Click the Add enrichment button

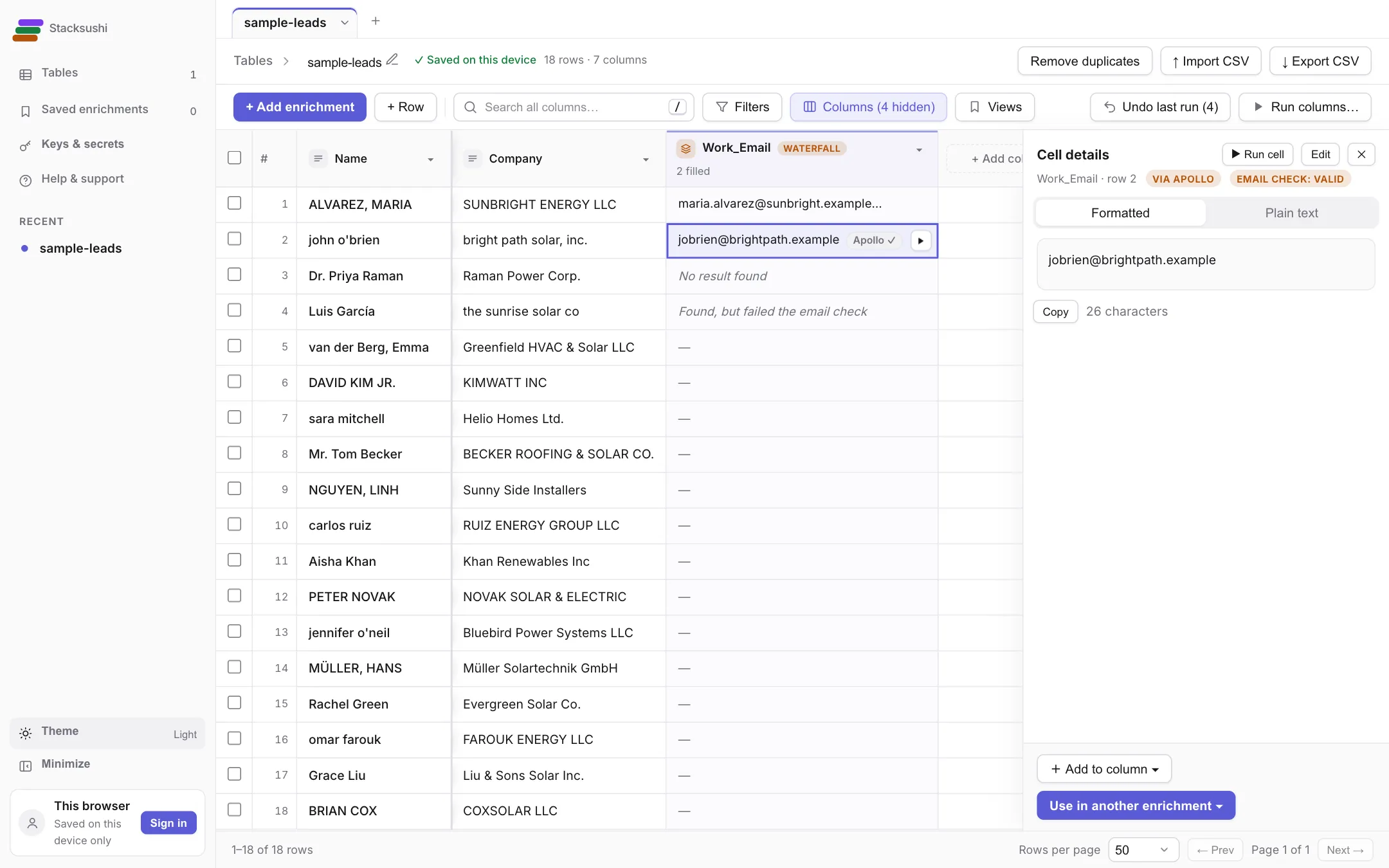pos(300,107)
